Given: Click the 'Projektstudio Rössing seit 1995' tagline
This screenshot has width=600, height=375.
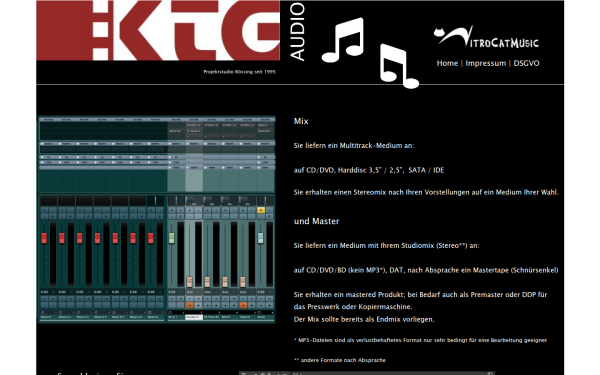Looking at the screenshot, I should pos(239,72).
